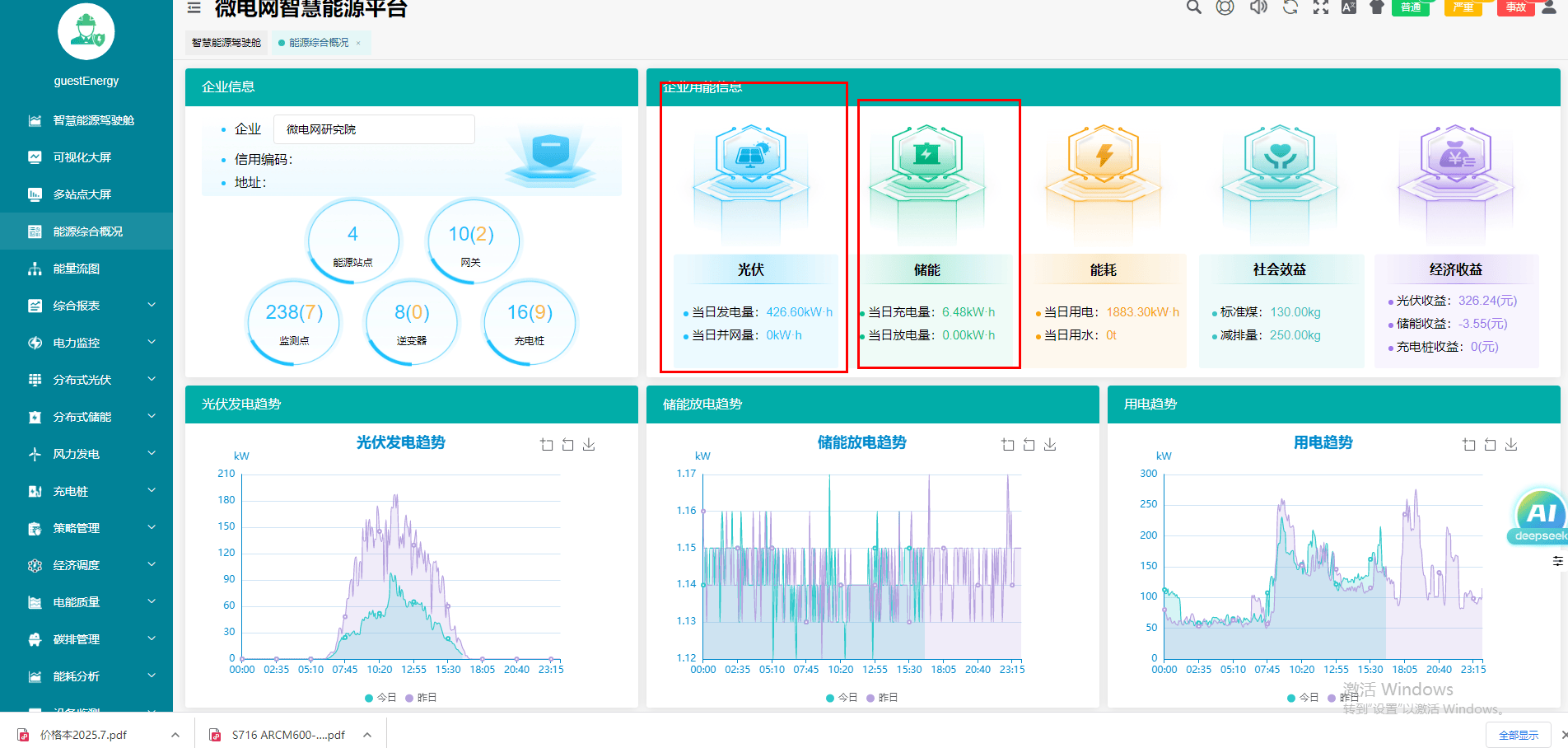Enter fullscreen mode with the expand icon
This screenshot has width=1568, height=748.
tap(1321, 7)
